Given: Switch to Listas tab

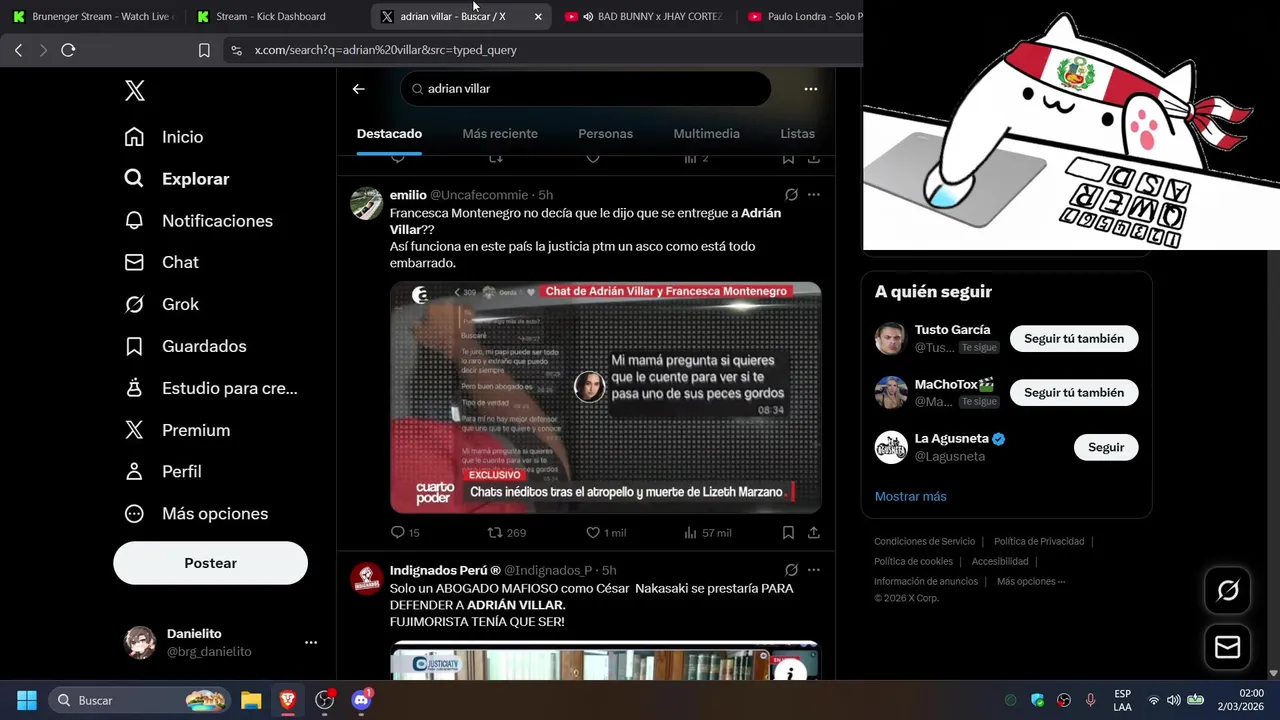Looking at the screenshot, I should (x=797, y=134).
